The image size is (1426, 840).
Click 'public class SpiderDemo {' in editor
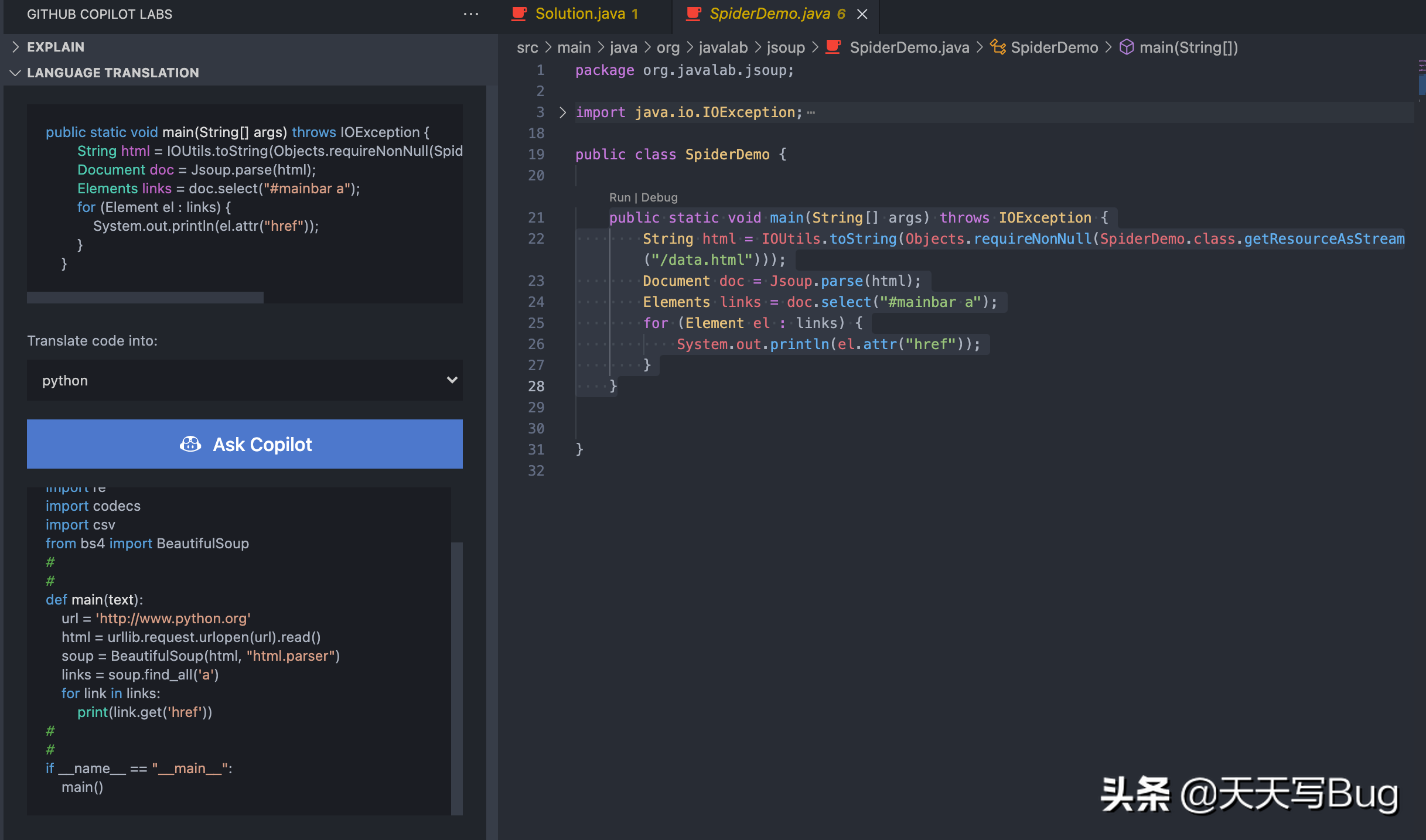[x=681, y=155]
